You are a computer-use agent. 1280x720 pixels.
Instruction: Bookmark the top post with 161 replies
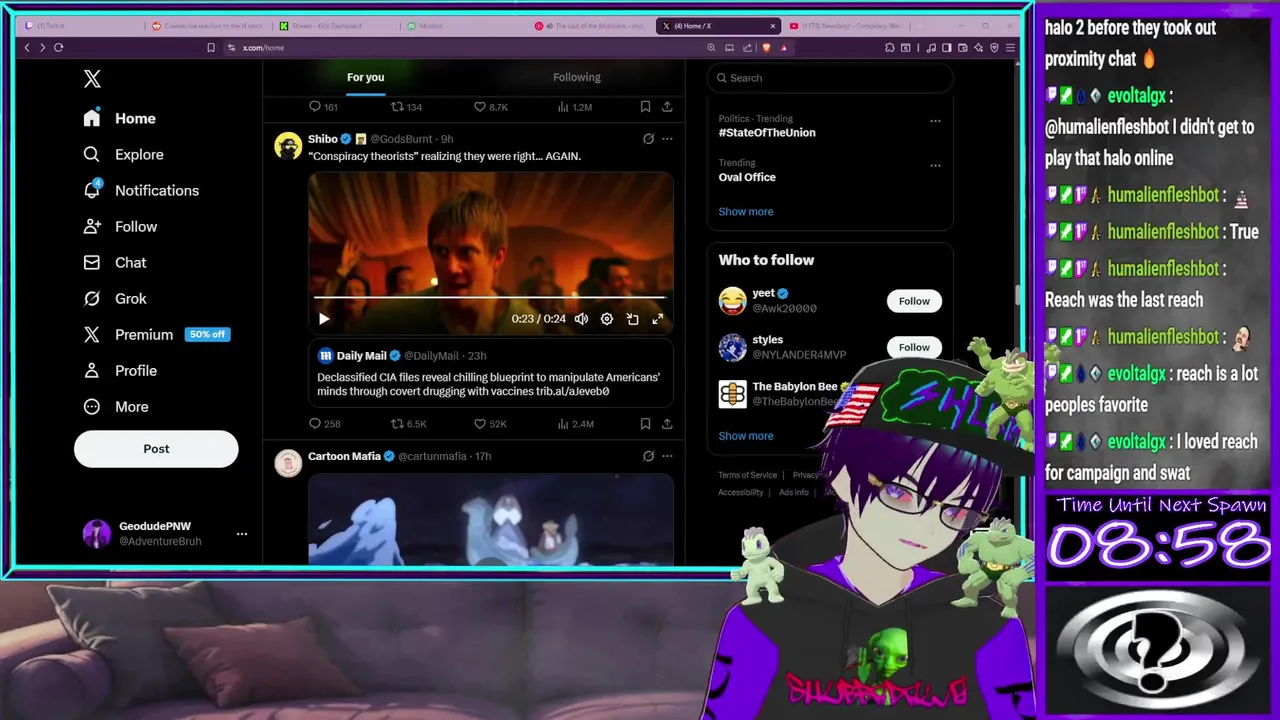pyautogui.click(x=645, y=107)
